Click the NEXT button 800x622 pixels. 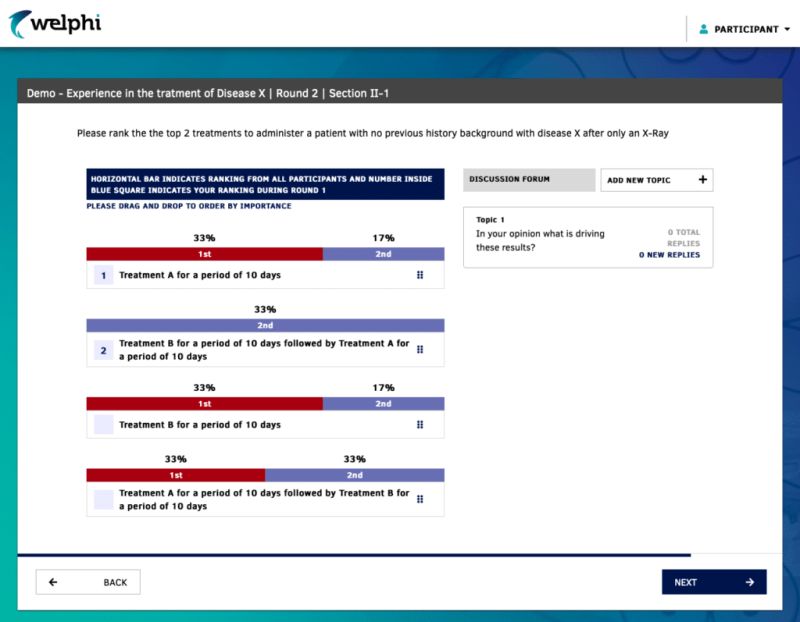pos(714,581)
